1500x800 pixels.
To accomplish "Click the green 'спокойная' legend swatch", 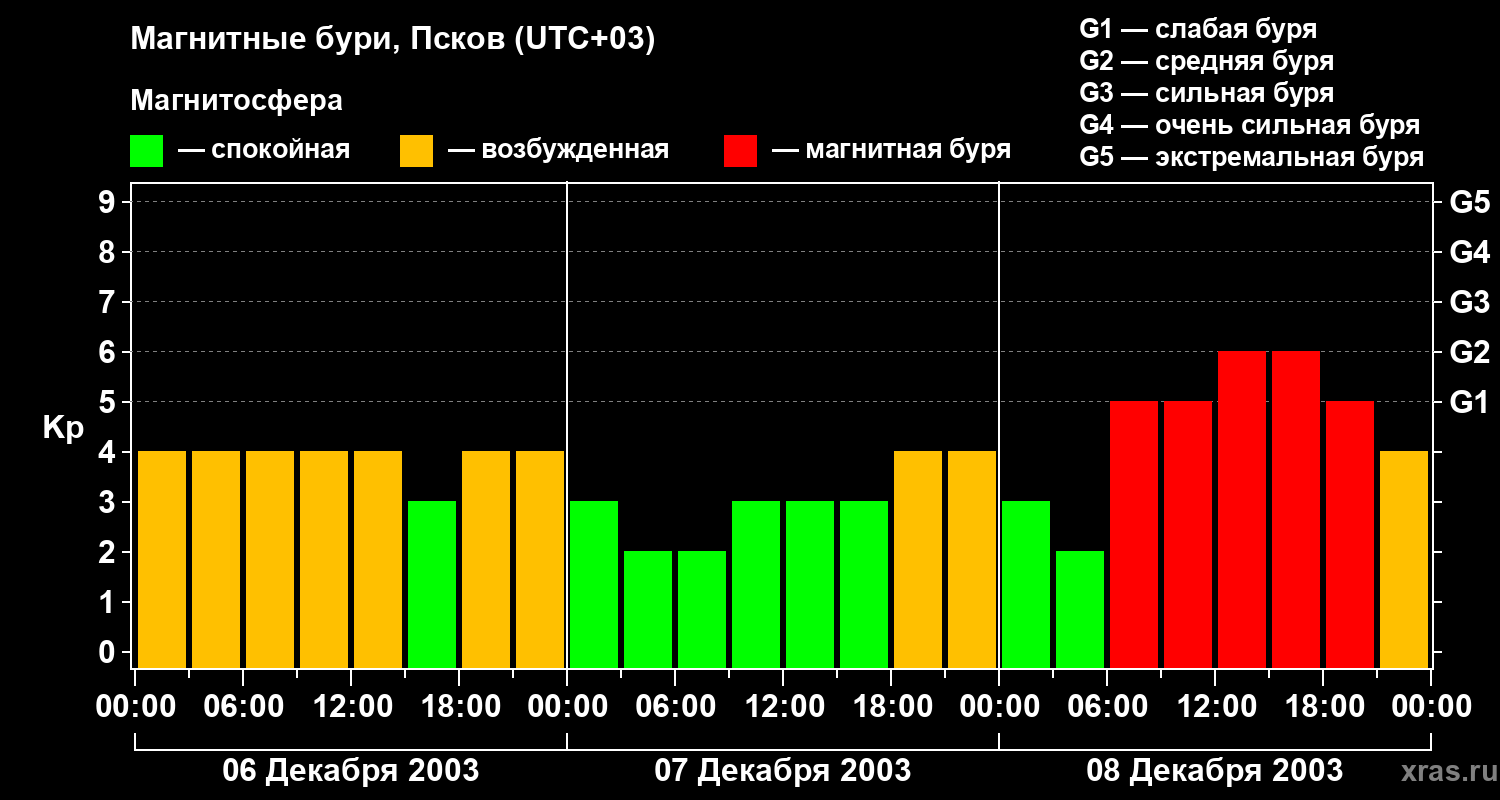I will 146,150.
